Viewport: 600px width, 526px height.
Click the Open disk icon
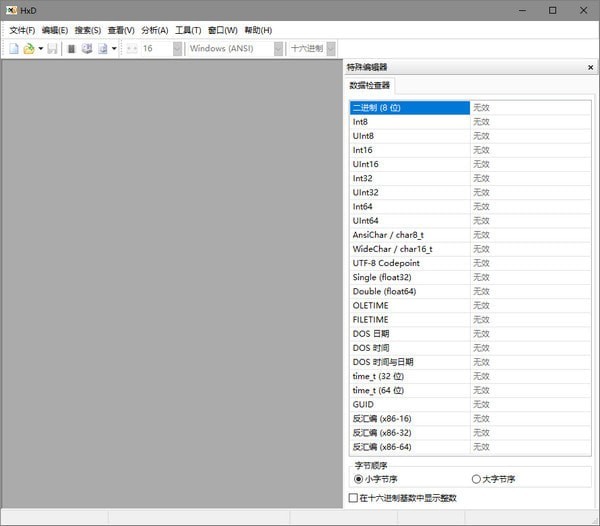(x=87, y=48)
